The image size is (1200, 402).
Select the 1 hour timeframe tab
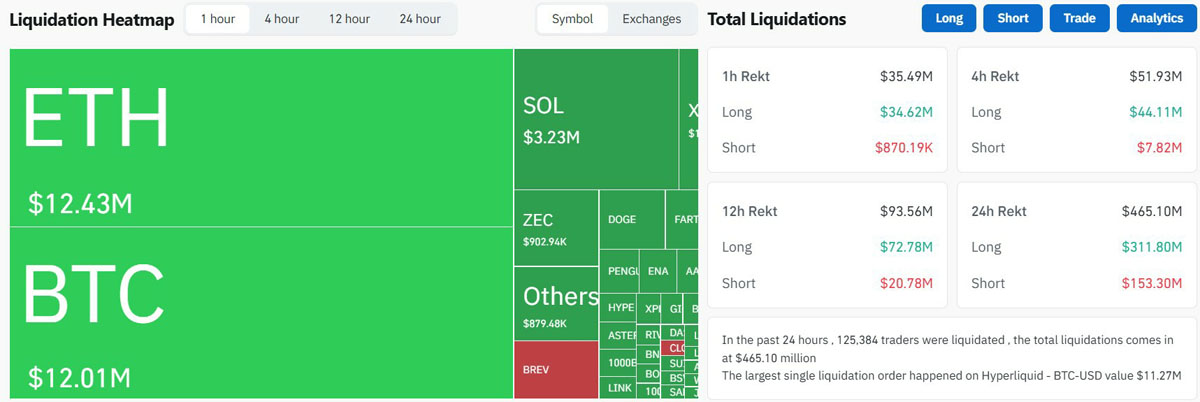point(217,19)
